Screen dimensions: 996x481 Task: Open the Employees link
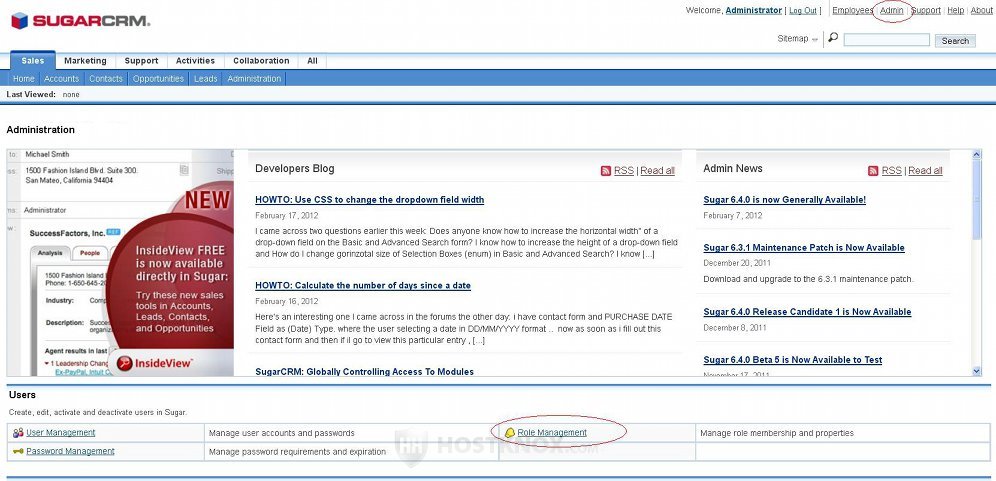852,10
